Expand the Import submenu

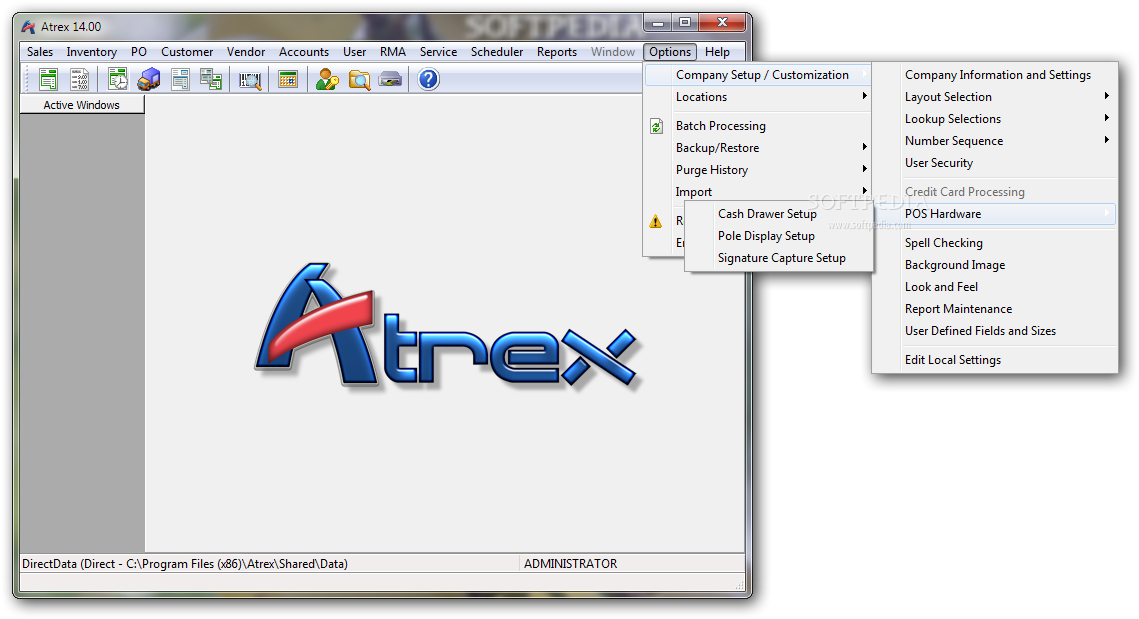tap(758, 191)
